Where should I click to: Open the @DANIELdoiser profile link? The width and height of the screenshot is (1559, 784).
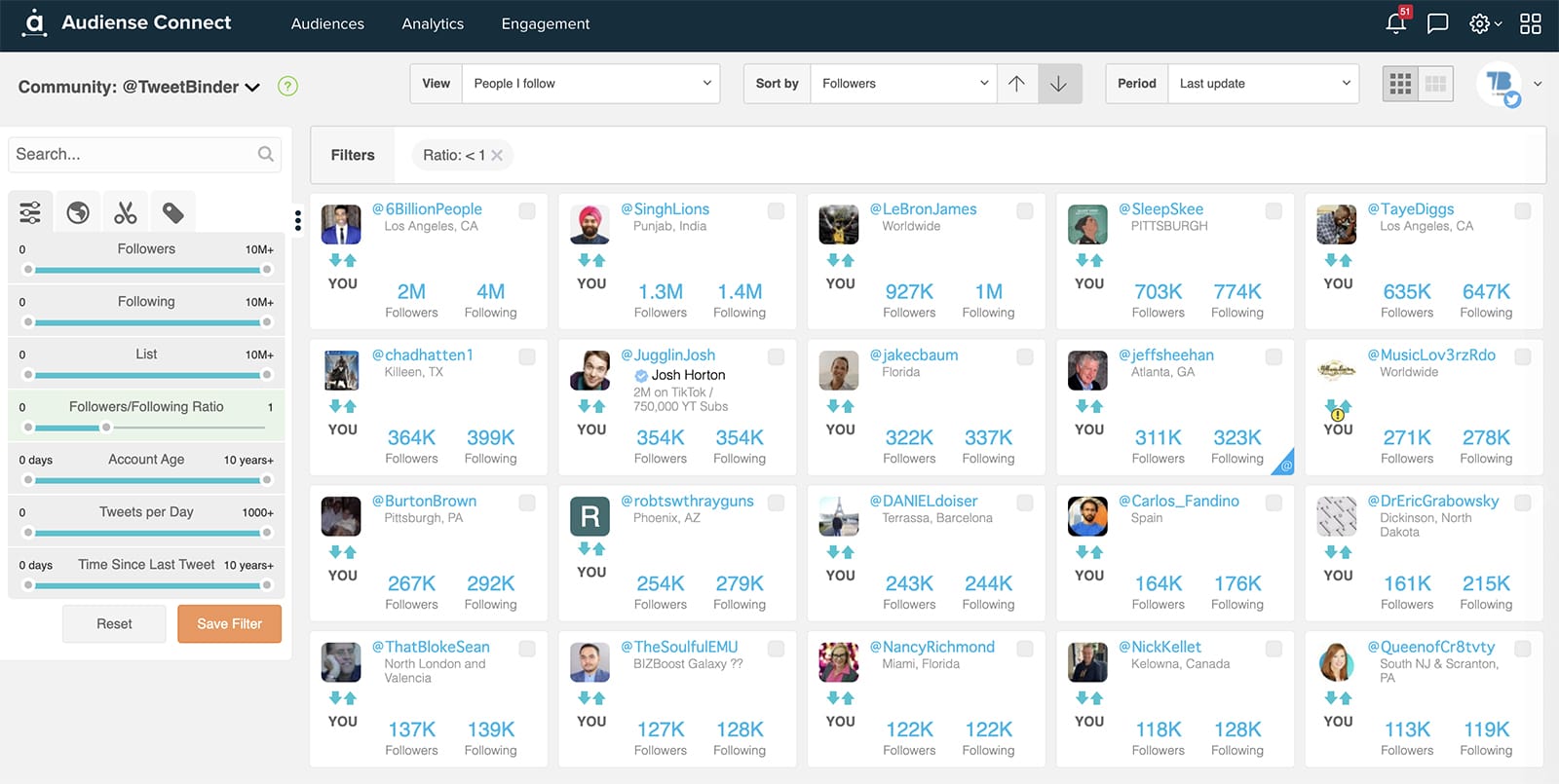[924, 501]
